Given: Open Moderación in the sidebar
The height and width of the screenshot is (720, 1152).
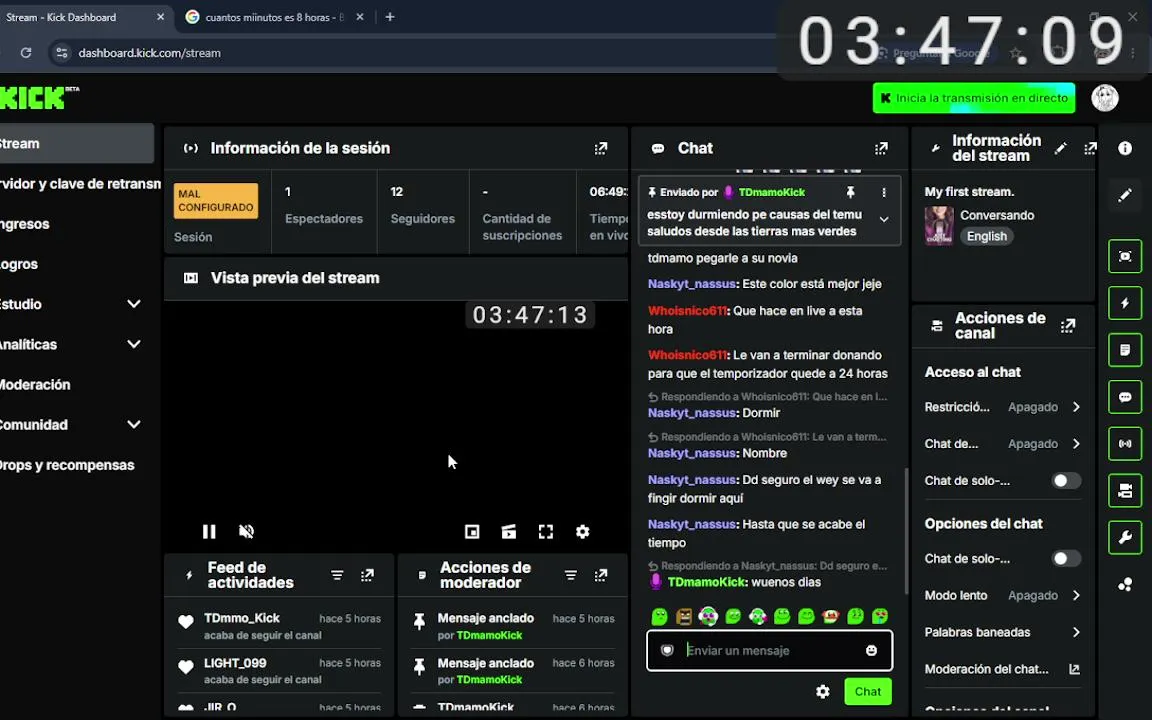Looking at the screenshot, I should click(35, 385).
